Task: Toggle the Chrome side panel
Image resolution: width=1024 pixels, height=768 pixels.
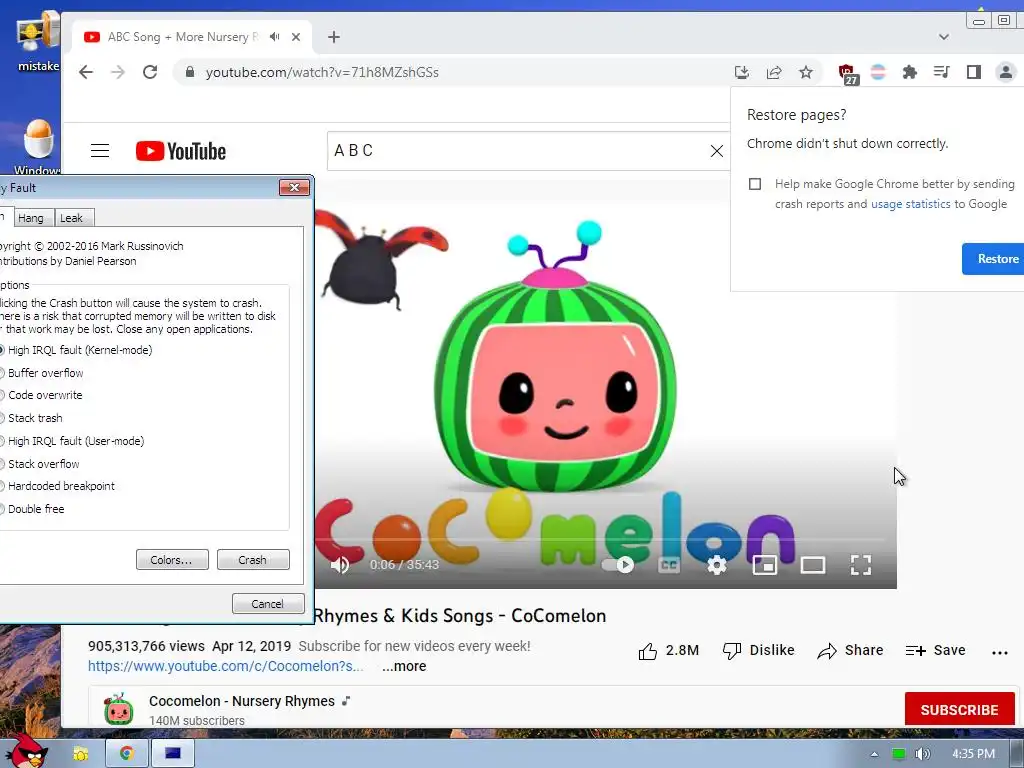Action: tap(974, 72)
